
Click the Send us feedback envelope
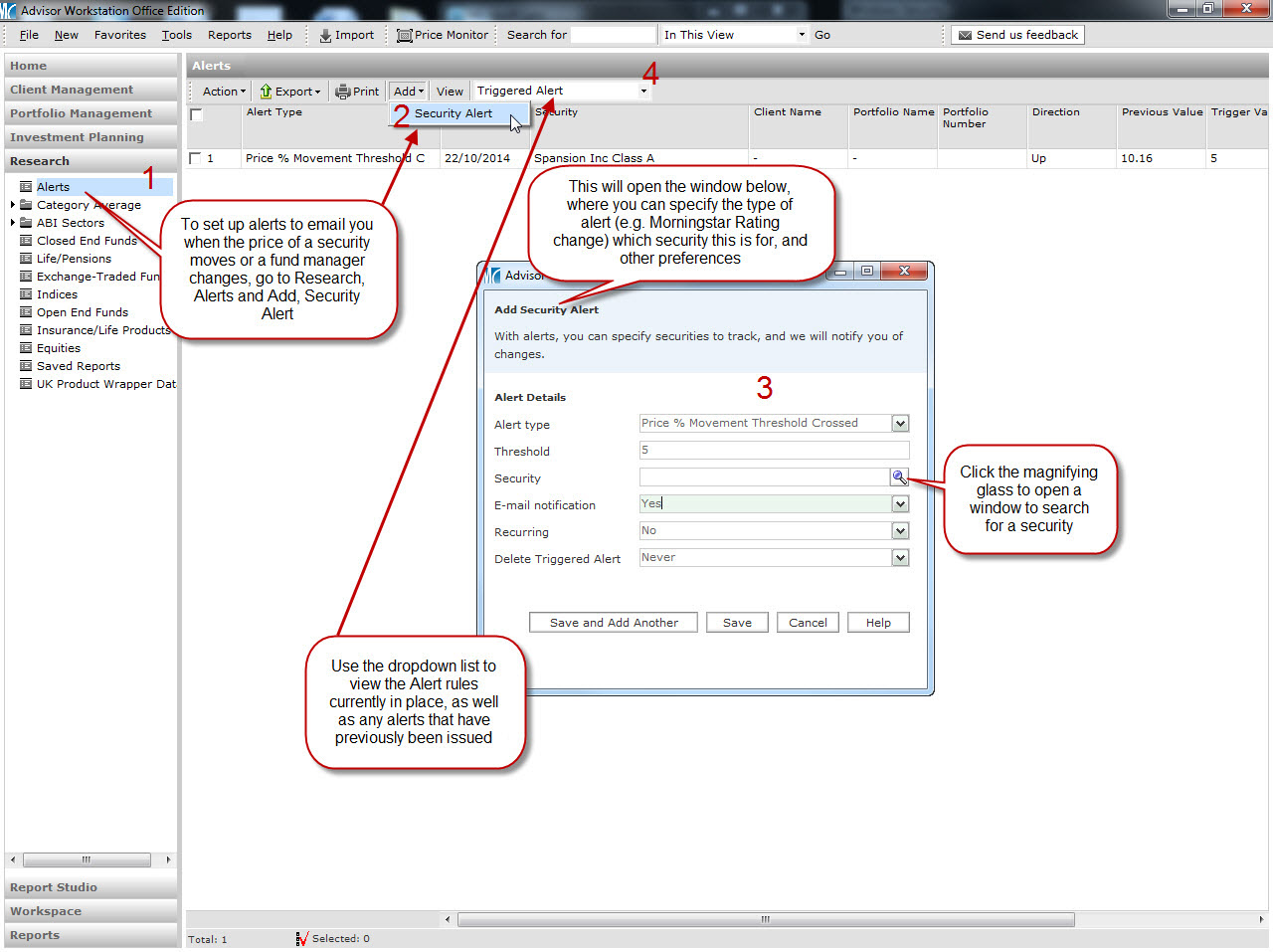pyautogui.click(x=965, y=35)
